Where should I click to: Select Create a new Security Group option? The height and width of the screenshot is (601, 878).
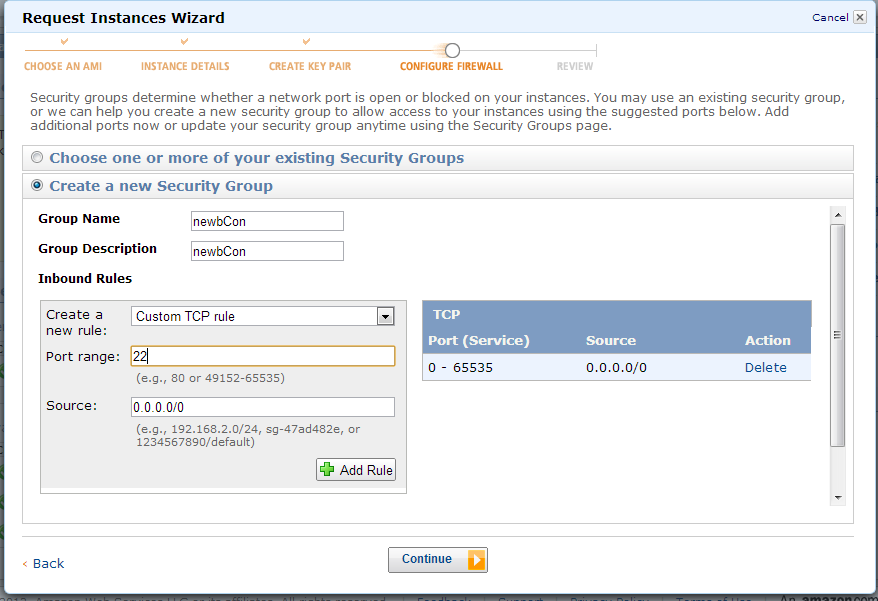[x=36, y=185]
